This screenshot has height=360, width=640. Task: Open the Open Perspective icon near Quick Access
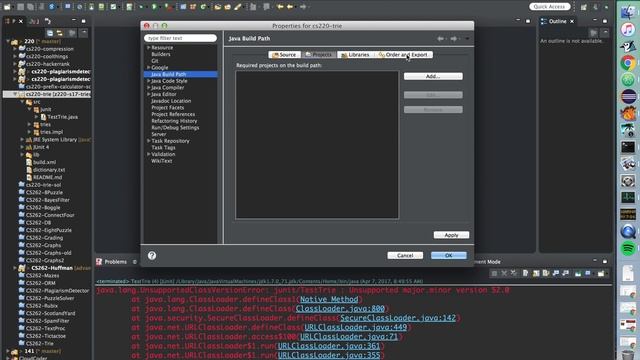584,7
